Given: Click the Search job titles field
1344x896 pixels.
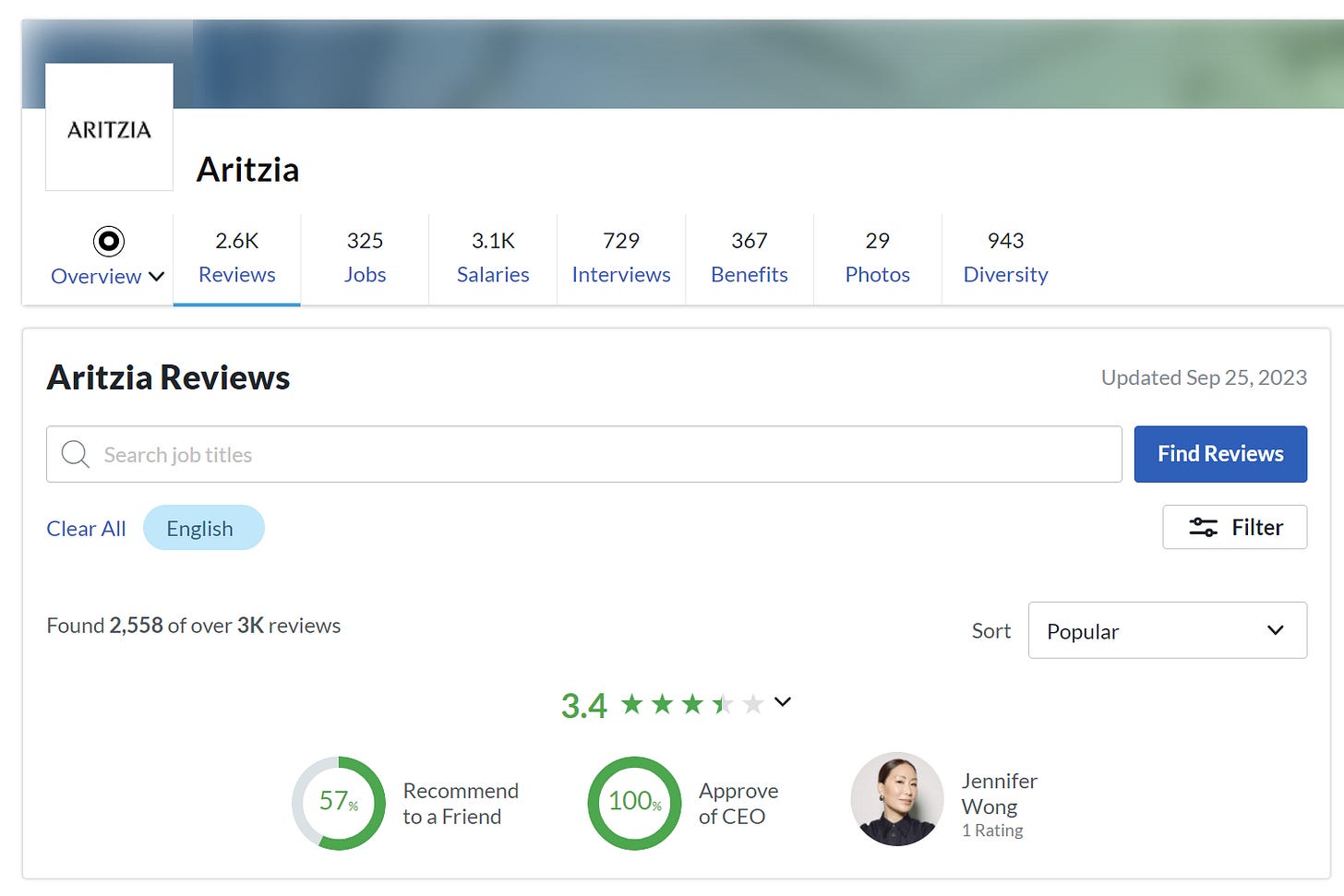Looking at the screenshot, I should click(x=584, y=454).
